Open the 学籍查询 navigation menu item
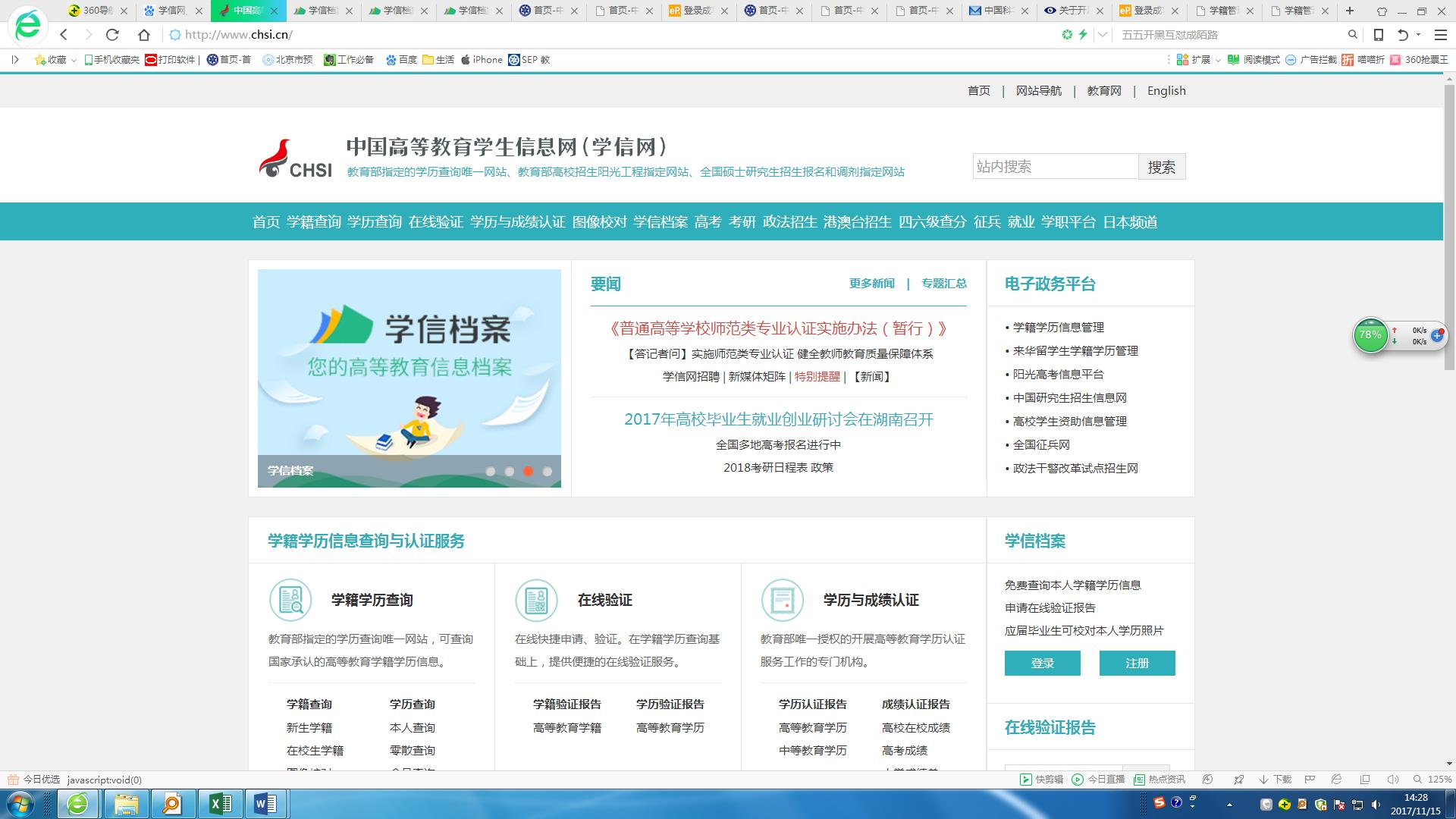This screenshot has height=819, width=1456. point(313,222)
